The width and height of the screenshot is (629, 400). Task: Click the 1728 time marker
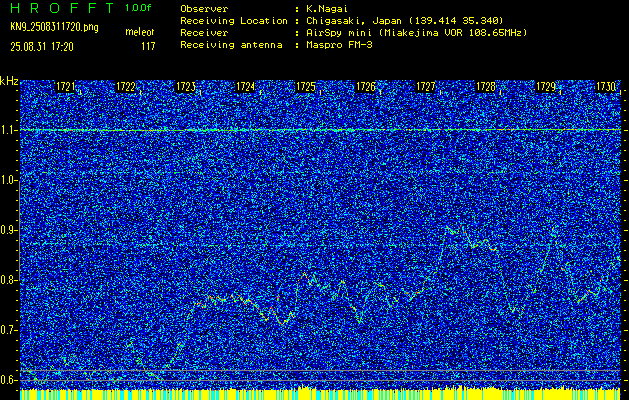[x=486, y=87]
